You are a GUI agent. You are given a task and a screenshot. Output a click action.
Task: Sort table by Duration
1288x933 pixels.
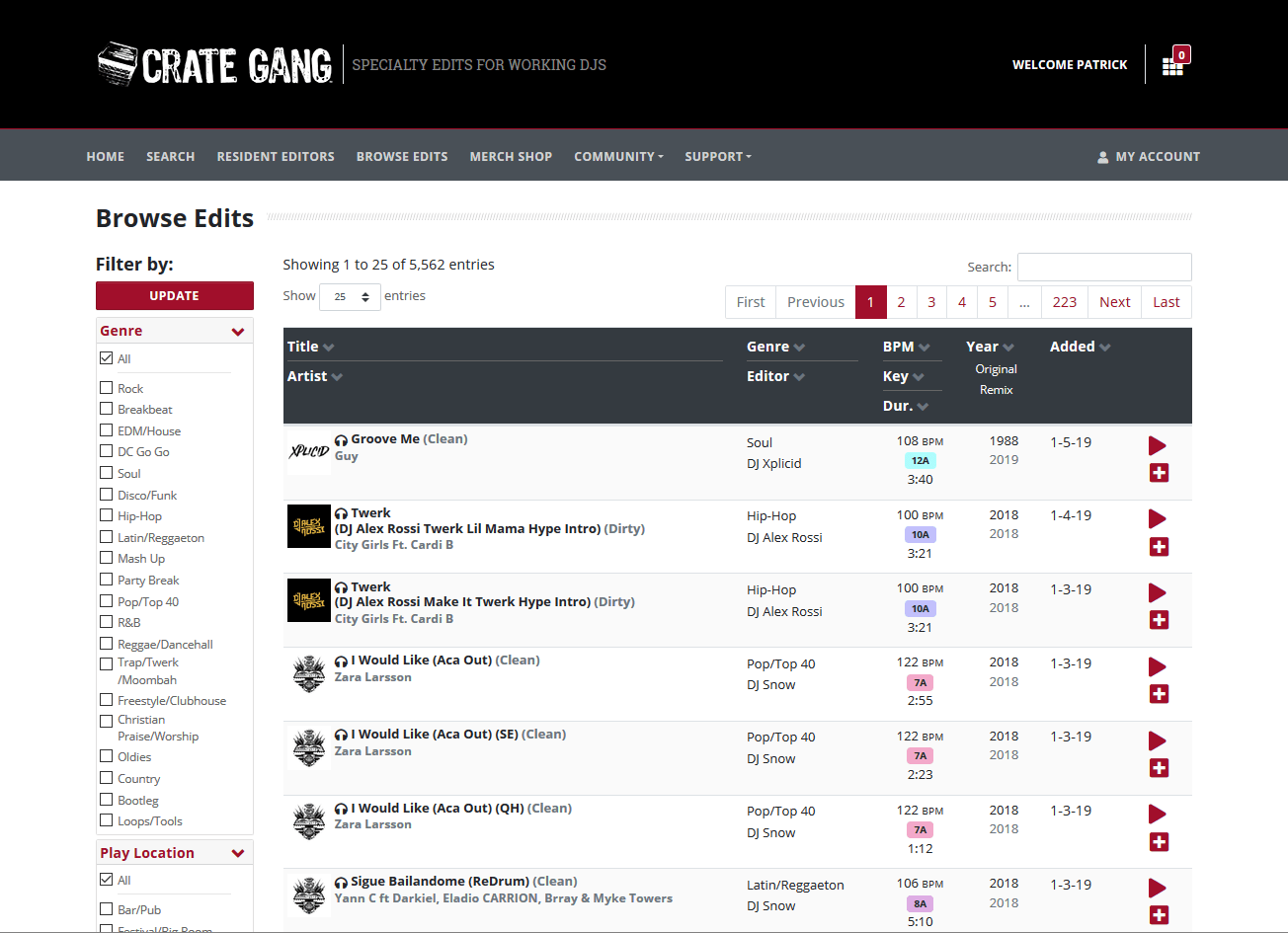click(906, 406)
